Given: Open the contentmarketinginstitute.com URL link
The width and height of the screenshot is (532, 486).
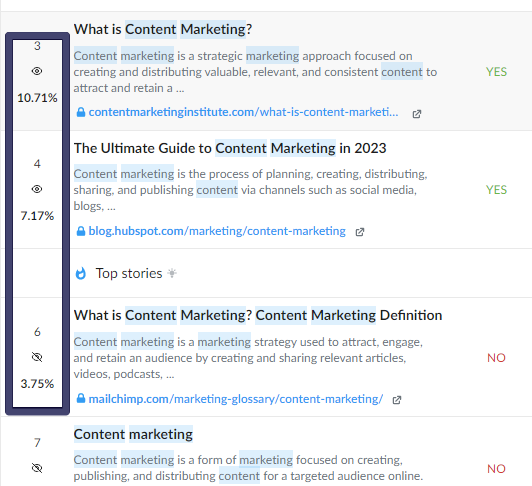Looking at the screenshot, I should pos(243,112).
